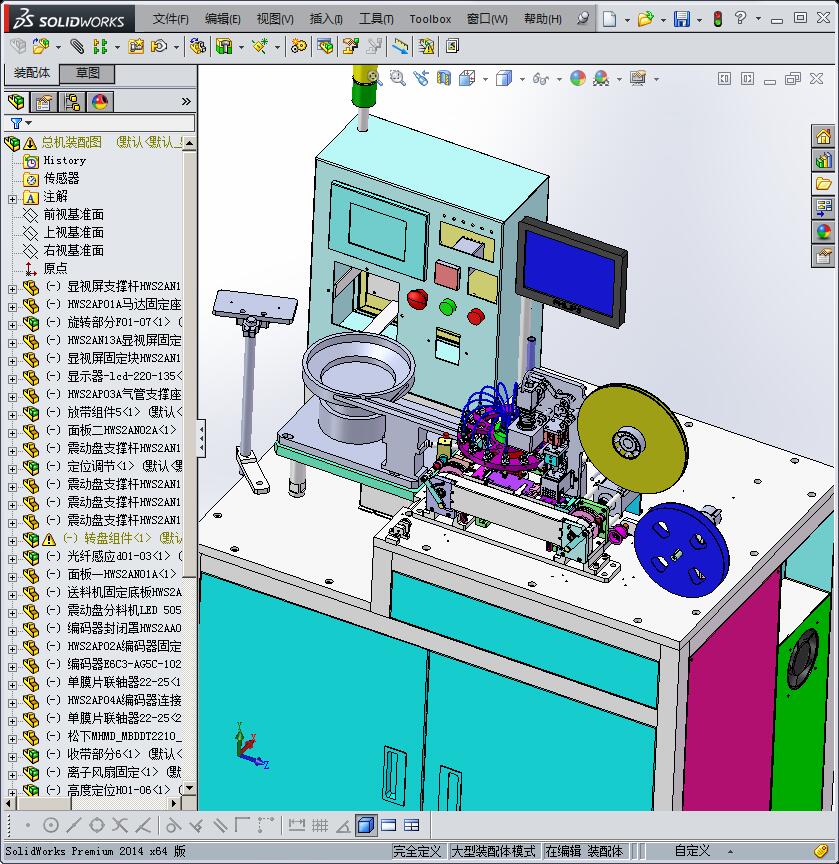
Task: Click the Rebuild traffic light icon
Action: [717, 19]
